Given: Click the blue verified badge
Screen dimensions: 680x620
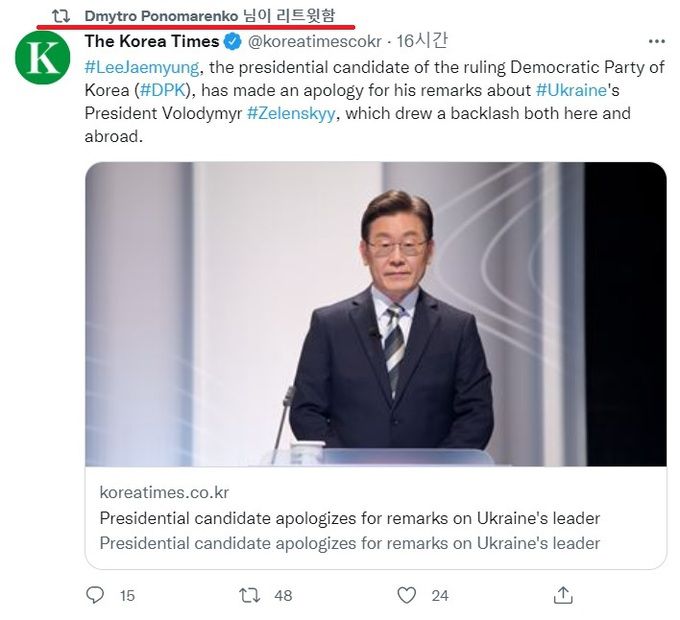Looking at the screenshot, I should pyautogui.click(x=232, y=42).
